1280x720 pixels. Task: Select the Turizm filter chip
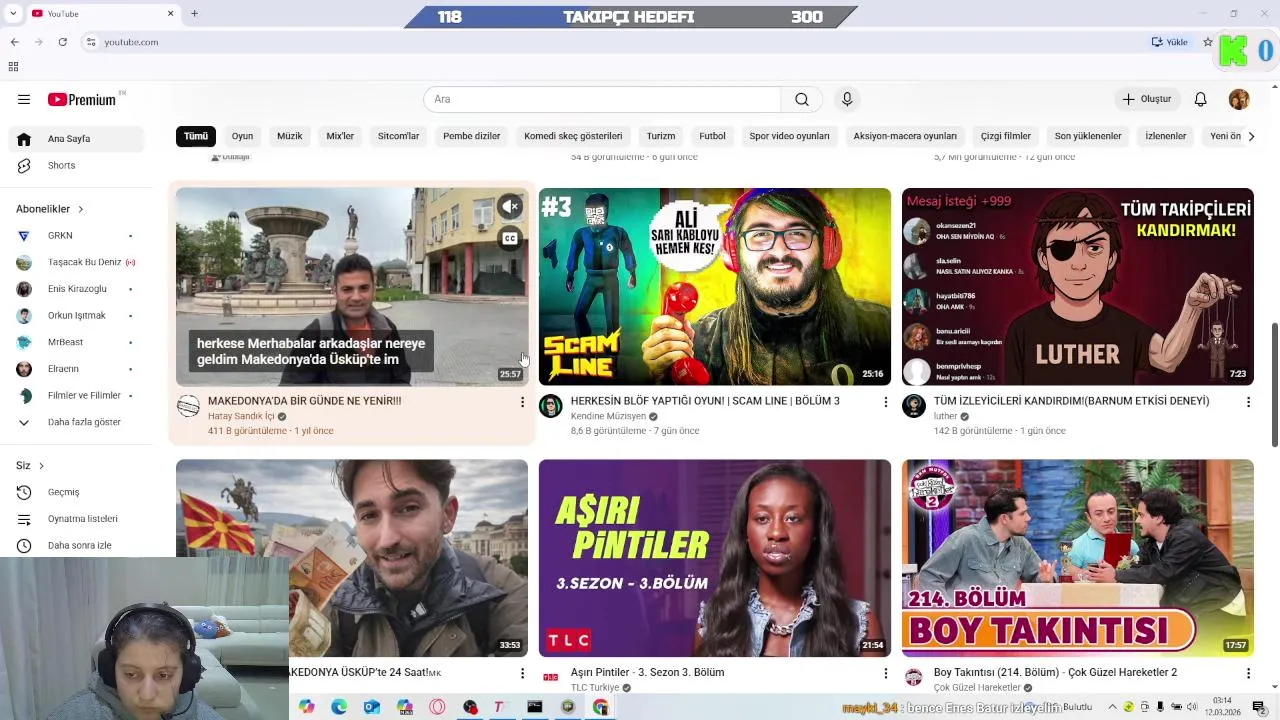tap(661, 136)
